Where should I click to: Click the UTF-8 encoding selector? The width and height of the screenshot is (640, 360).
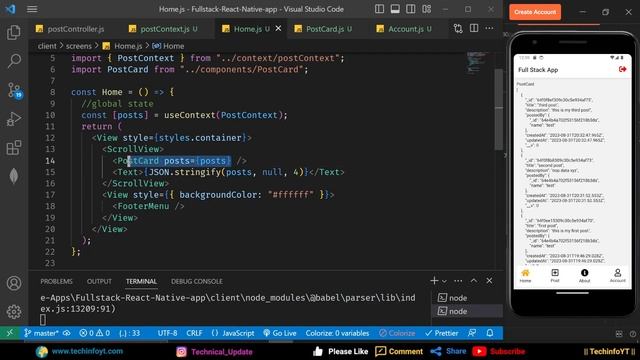167,333
